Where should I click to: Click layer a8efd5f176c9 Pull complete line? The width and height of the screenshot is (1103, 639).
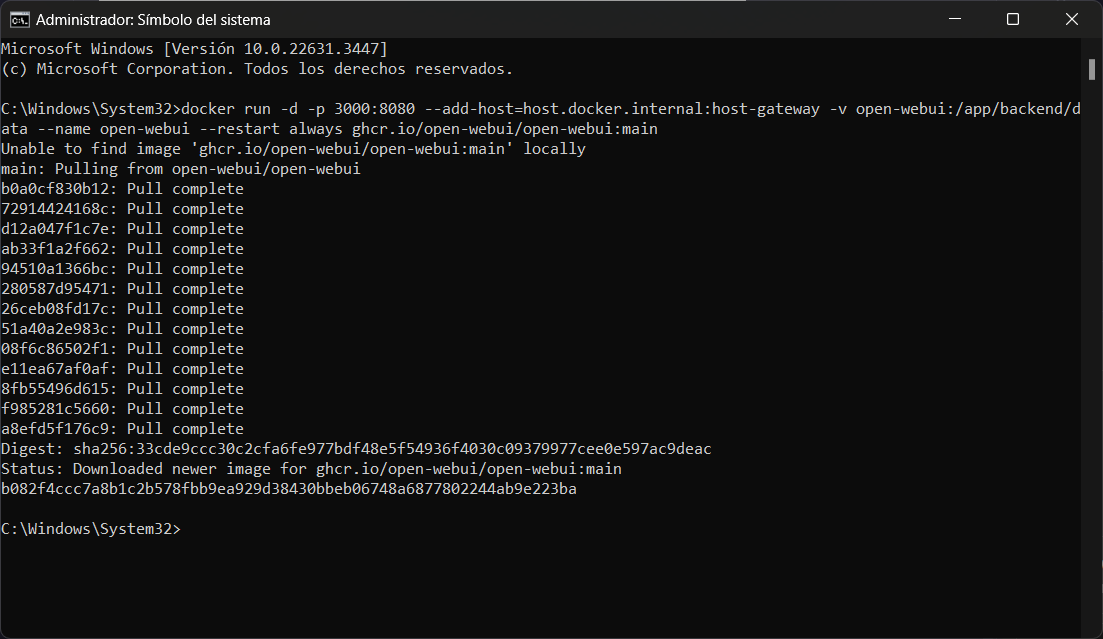(x=122, y=429)
